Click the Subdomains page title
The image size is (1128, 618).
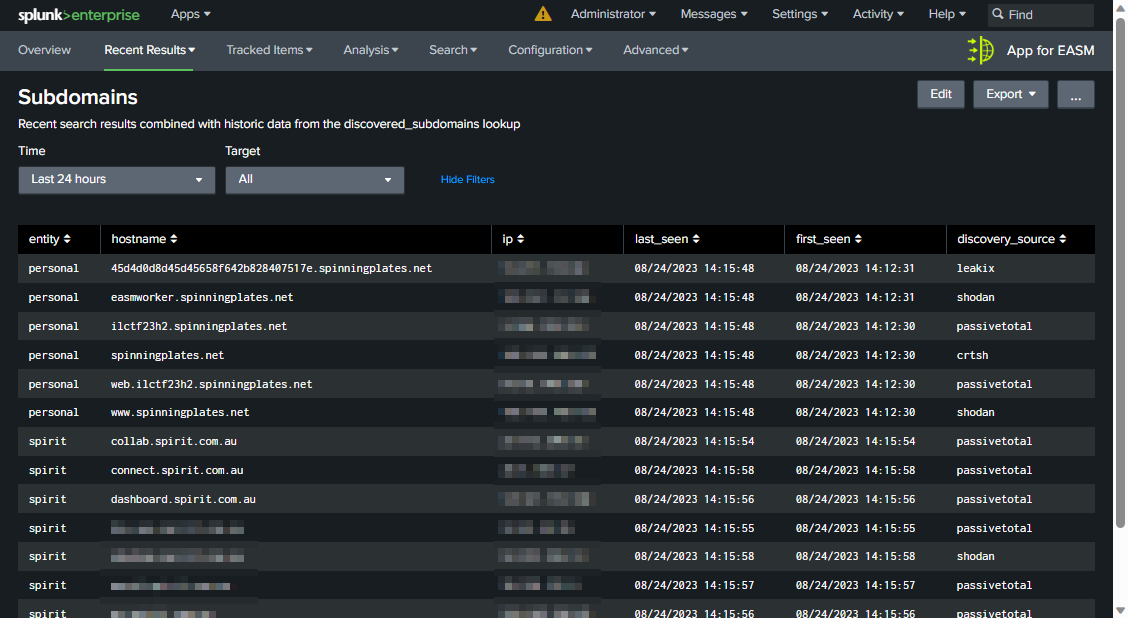(x=78, y=97)
